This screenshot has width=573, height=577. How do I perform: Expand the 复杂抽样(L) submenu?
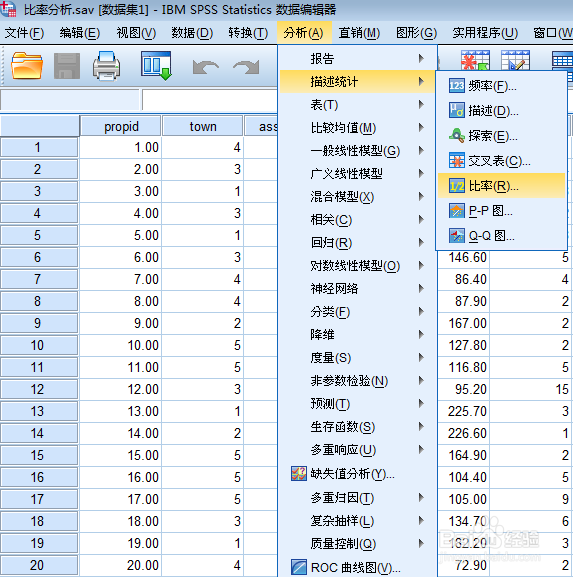358,521
